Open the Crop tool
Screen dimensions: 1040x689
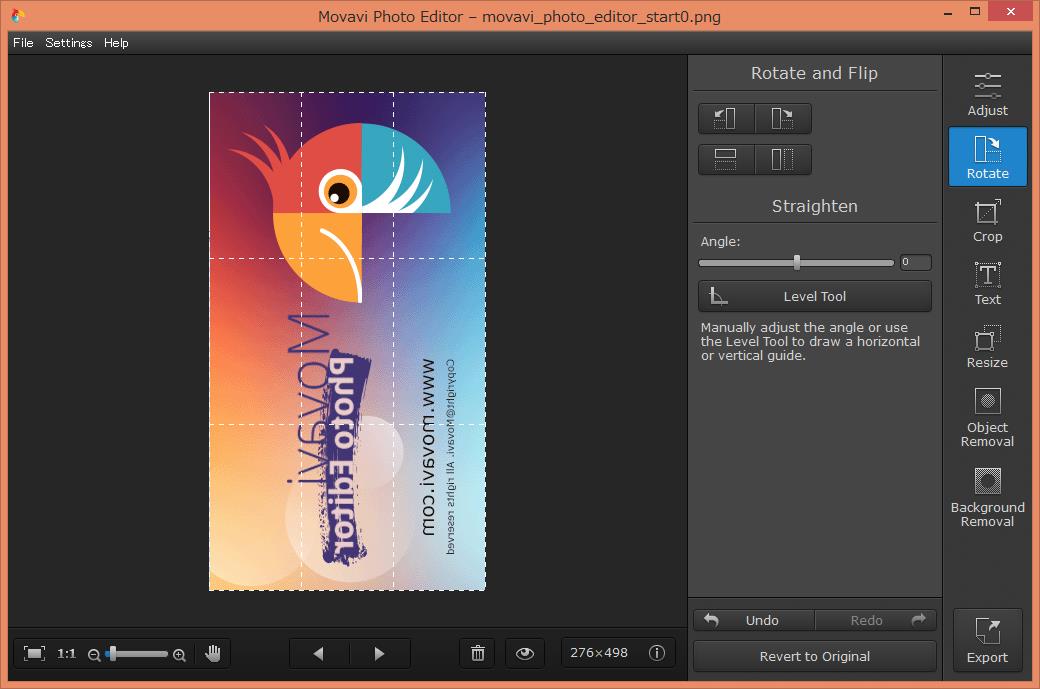[x=988, y=221]
